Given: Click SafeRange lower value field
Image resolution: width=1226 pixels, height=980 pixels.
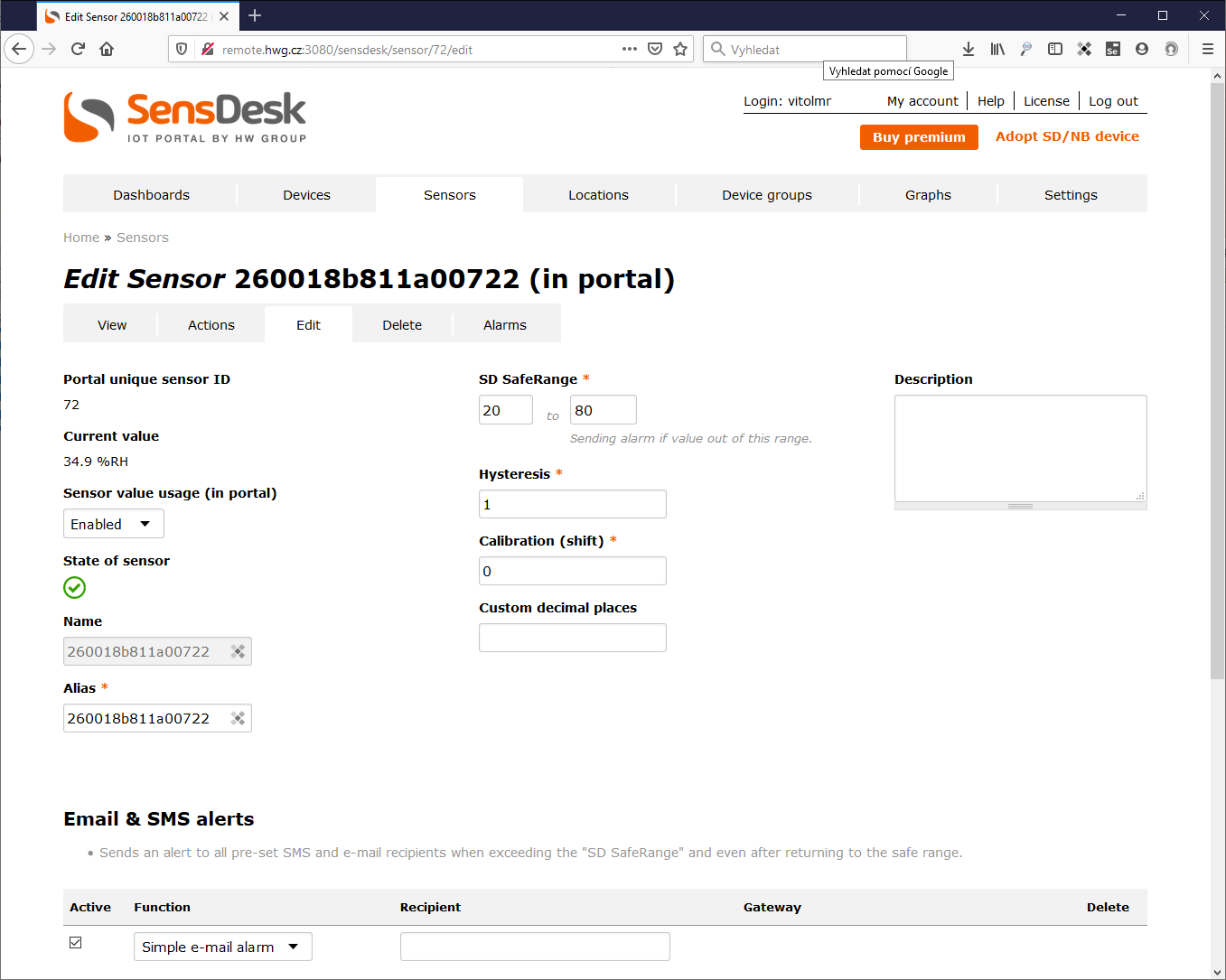Looking at the screenshot, I should coord(506,410).
